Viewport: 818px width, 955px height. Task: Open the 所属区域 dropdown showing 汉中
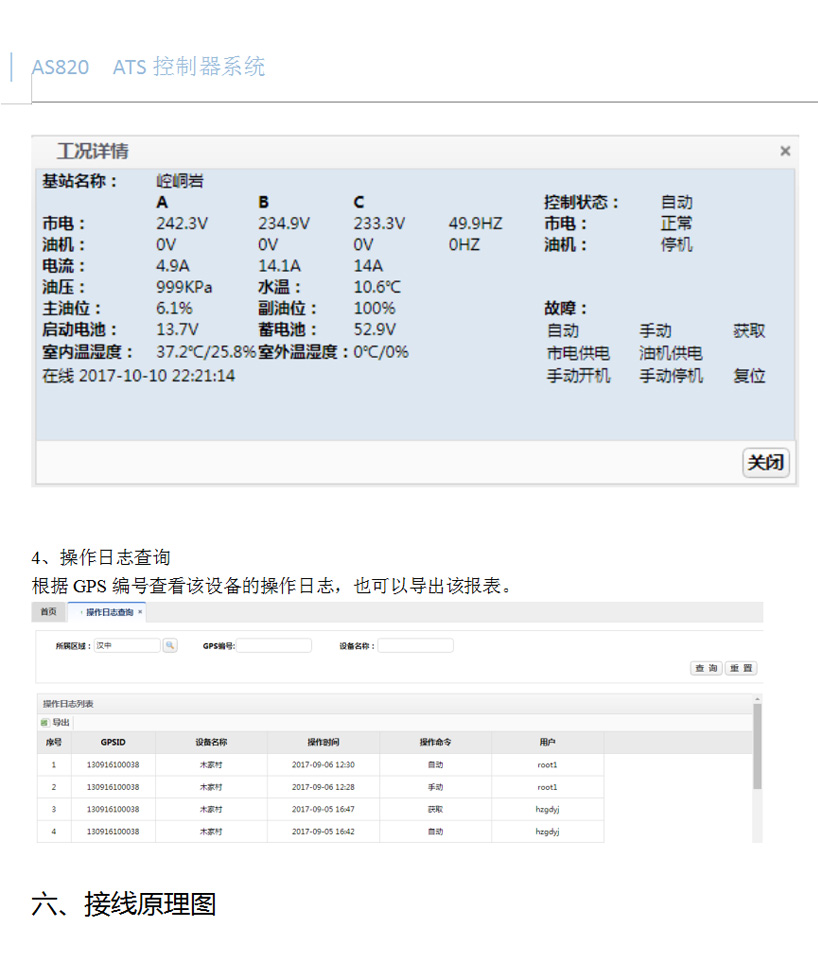128,645
